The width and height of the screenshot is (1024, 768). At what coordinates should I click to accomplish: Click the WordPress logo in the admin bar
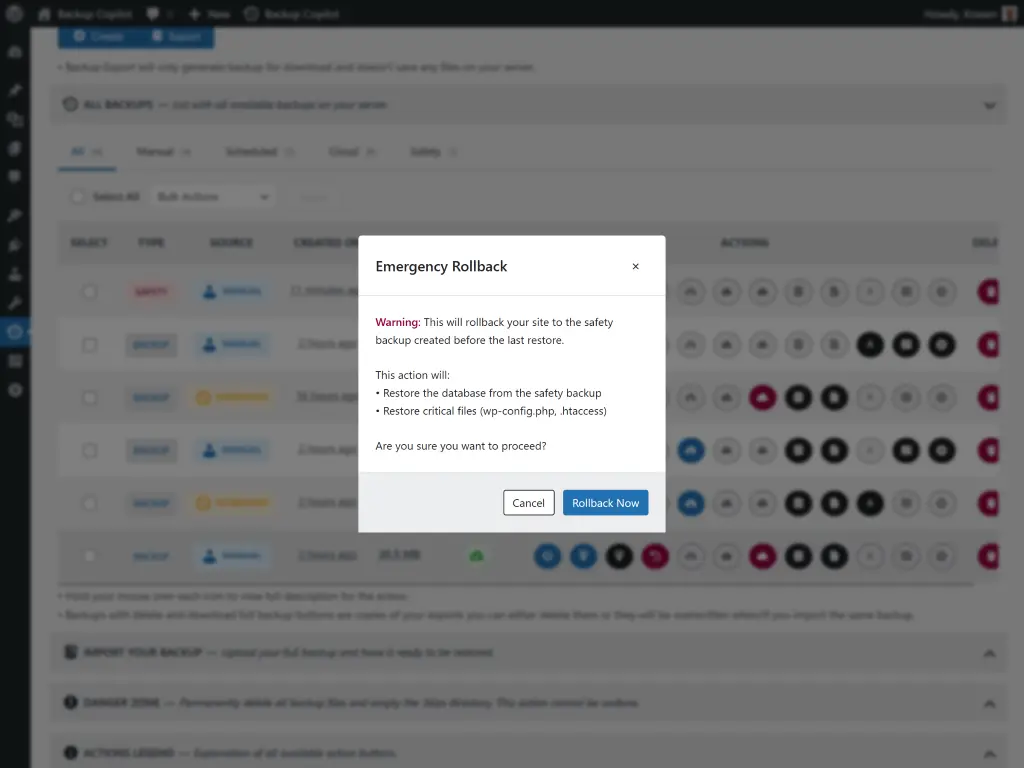13,14
